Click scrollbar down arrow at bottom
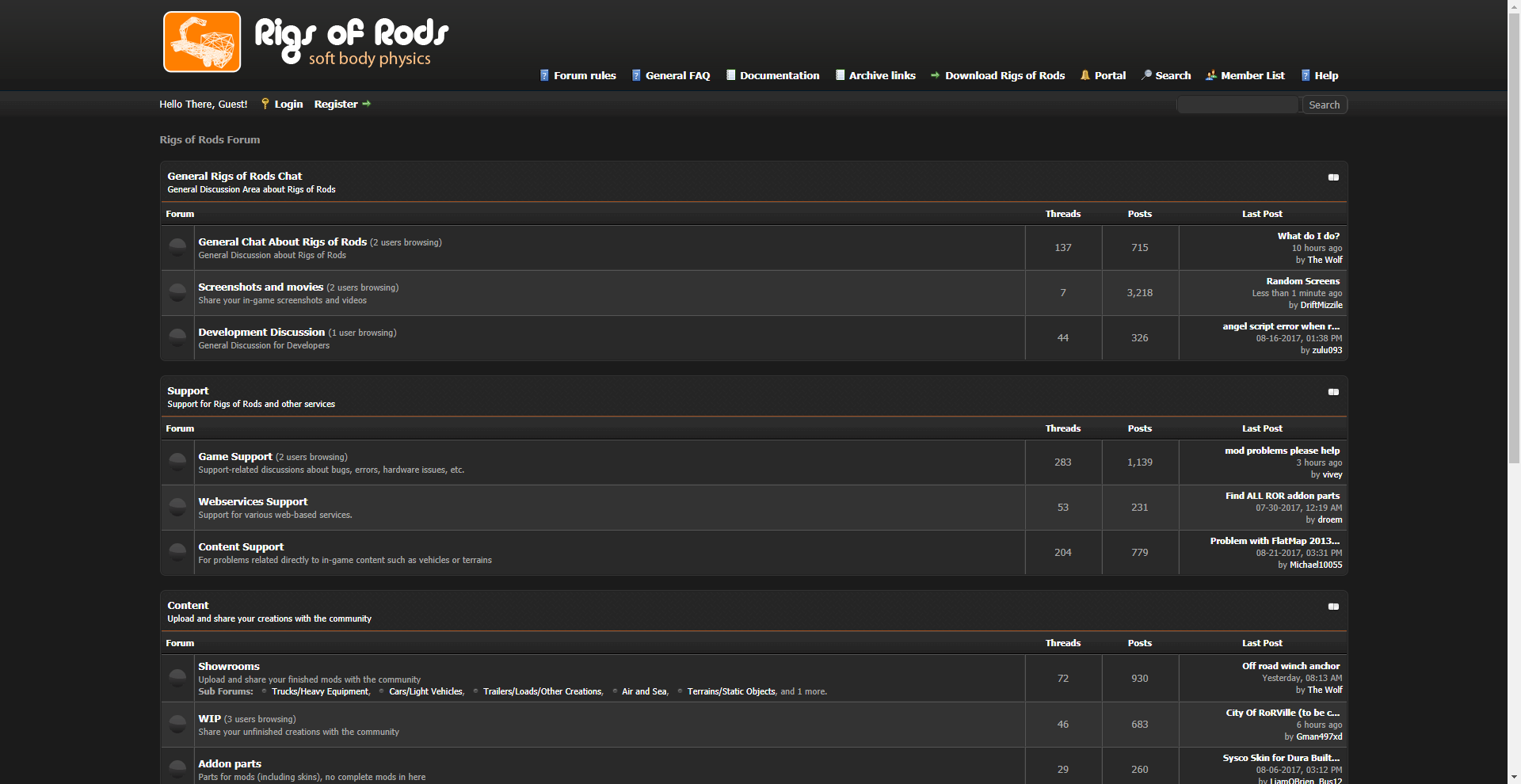The height and width of the screenshot is (784, 1521). point(1514,778)
